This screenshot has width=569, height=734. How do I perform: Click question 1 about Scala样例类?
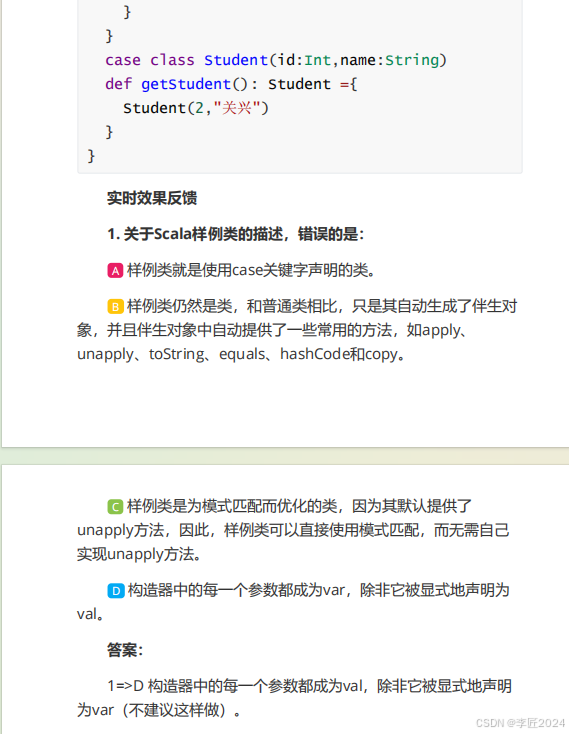[x=235, y=234]
